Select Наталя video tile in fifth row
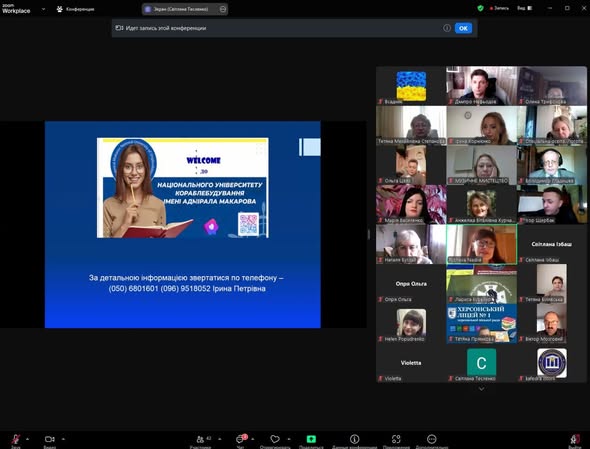590x449 pixels. pos(411,244)
